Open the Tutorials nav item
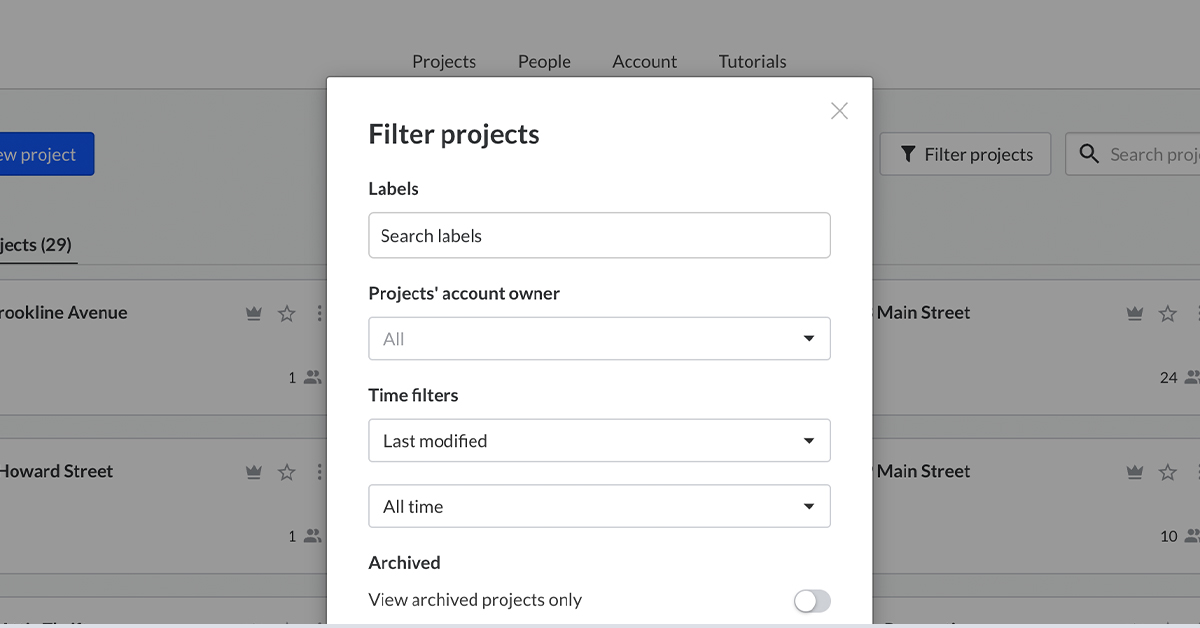 (x=752, y=62)
